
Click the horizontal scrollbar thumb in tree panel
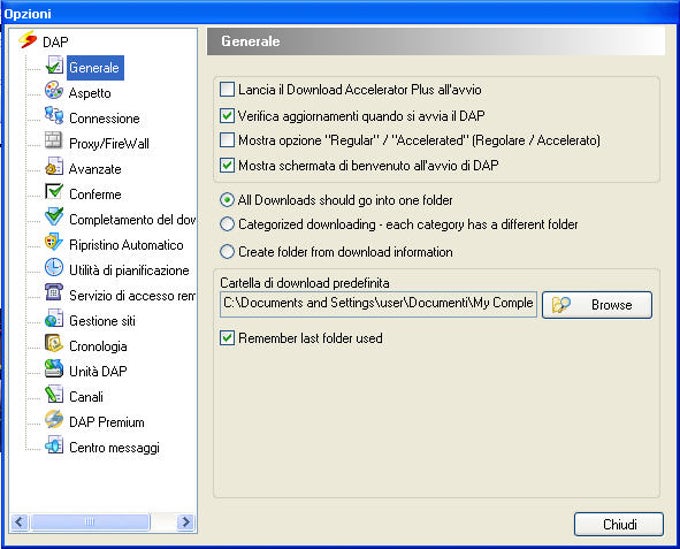tap(90, 521)
